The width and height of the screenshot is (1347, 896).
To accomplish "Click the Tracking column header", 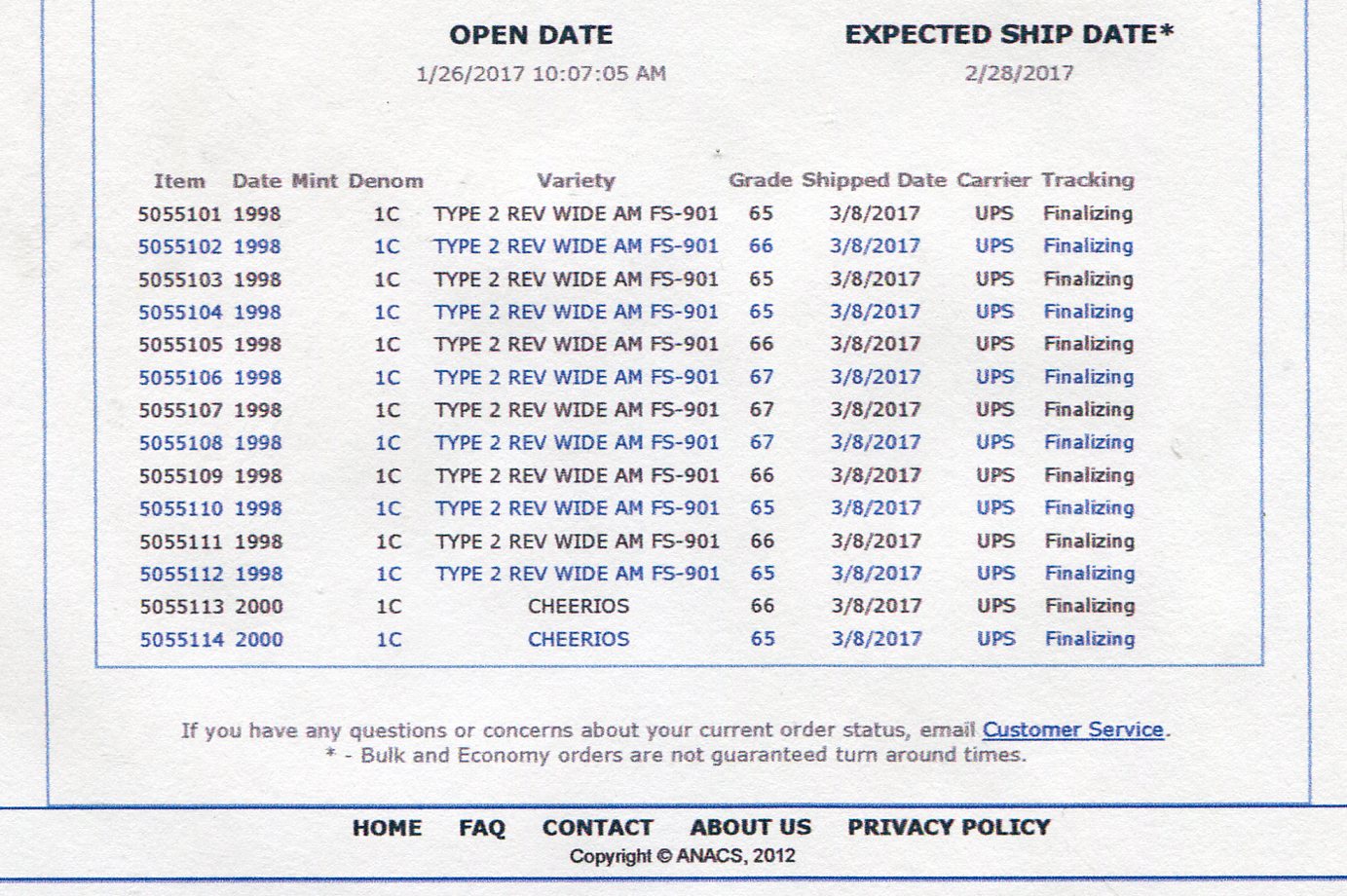I will [1087, 180].
